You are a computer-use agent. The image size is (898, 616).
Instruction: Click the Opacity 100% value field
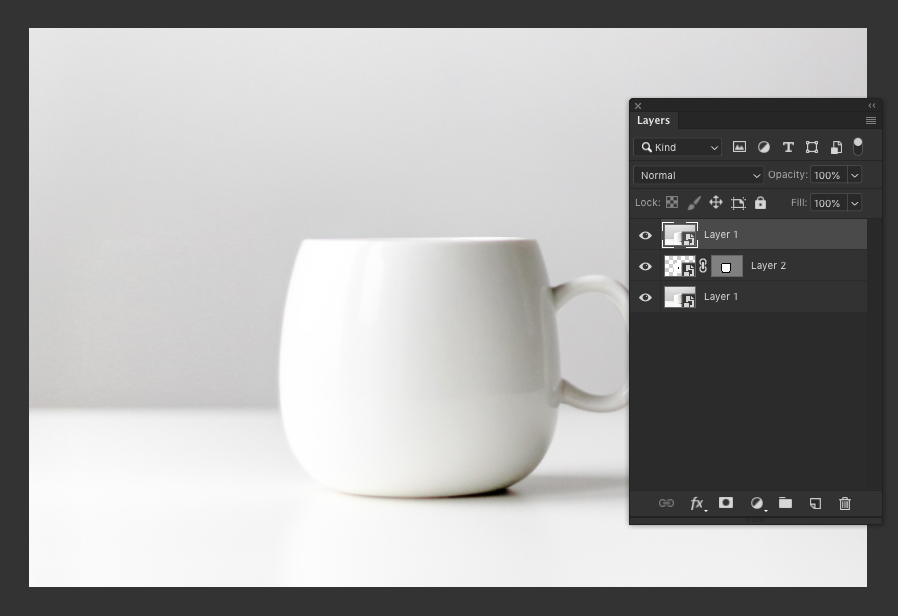click(x=828, y=175)
